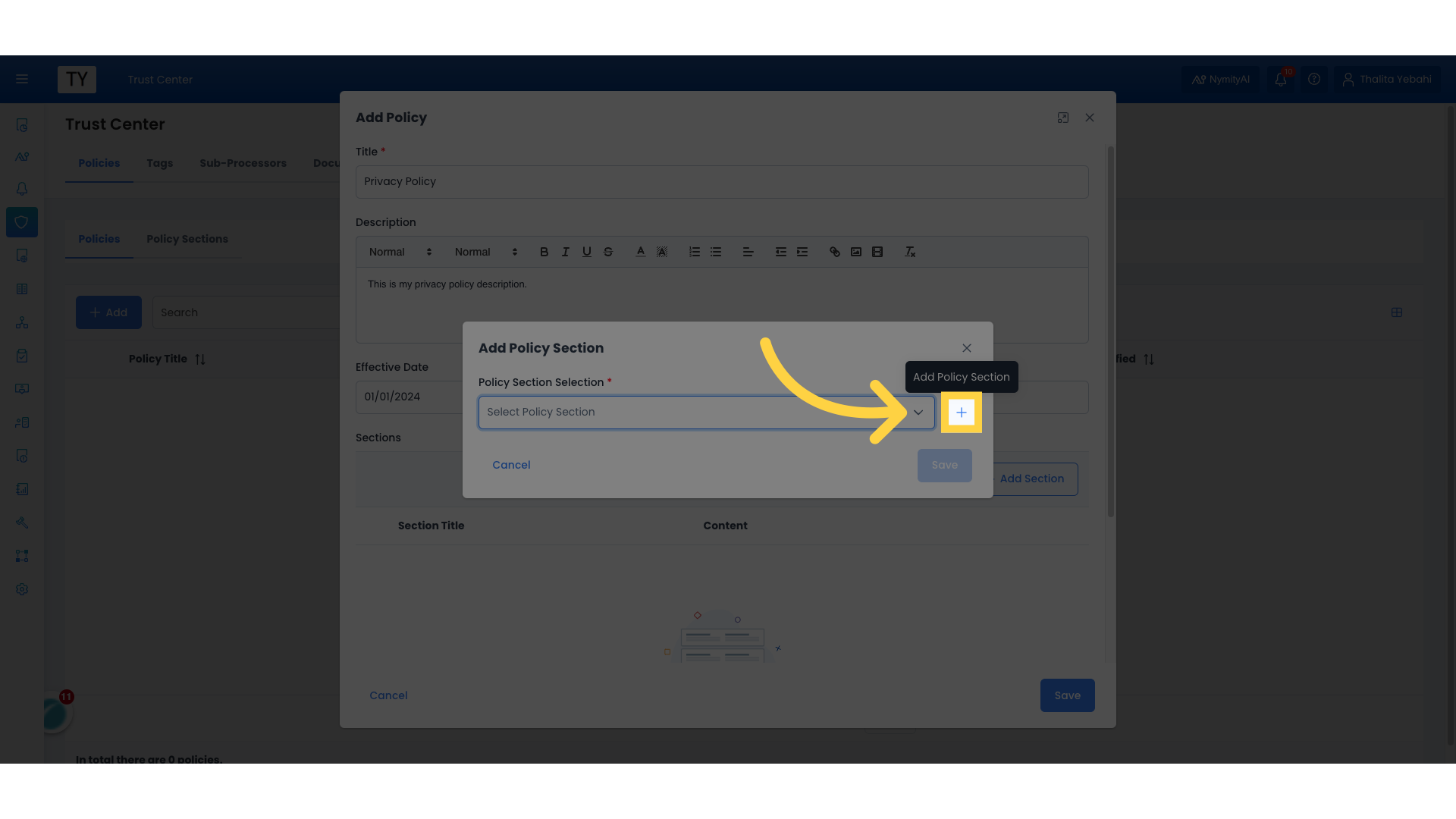The height and width of the screenshot is (819, 1456).
Task: Open the sidebar gavel icon
Action: (22, 522)
